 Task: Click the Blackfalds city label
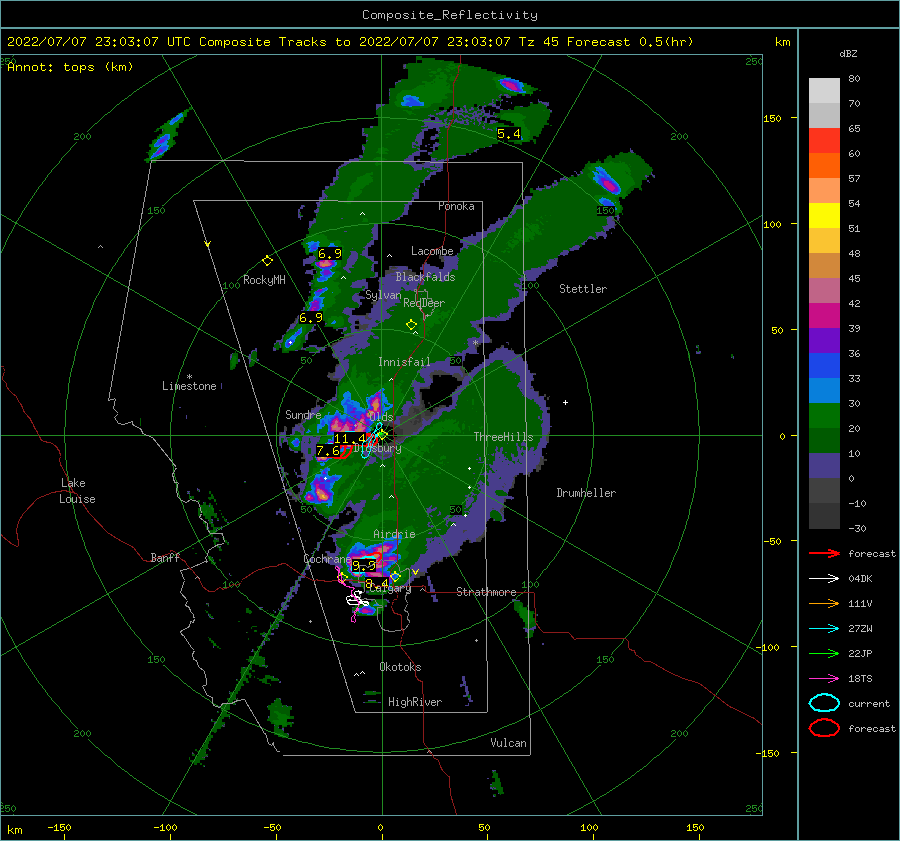(x=425, y=277)
